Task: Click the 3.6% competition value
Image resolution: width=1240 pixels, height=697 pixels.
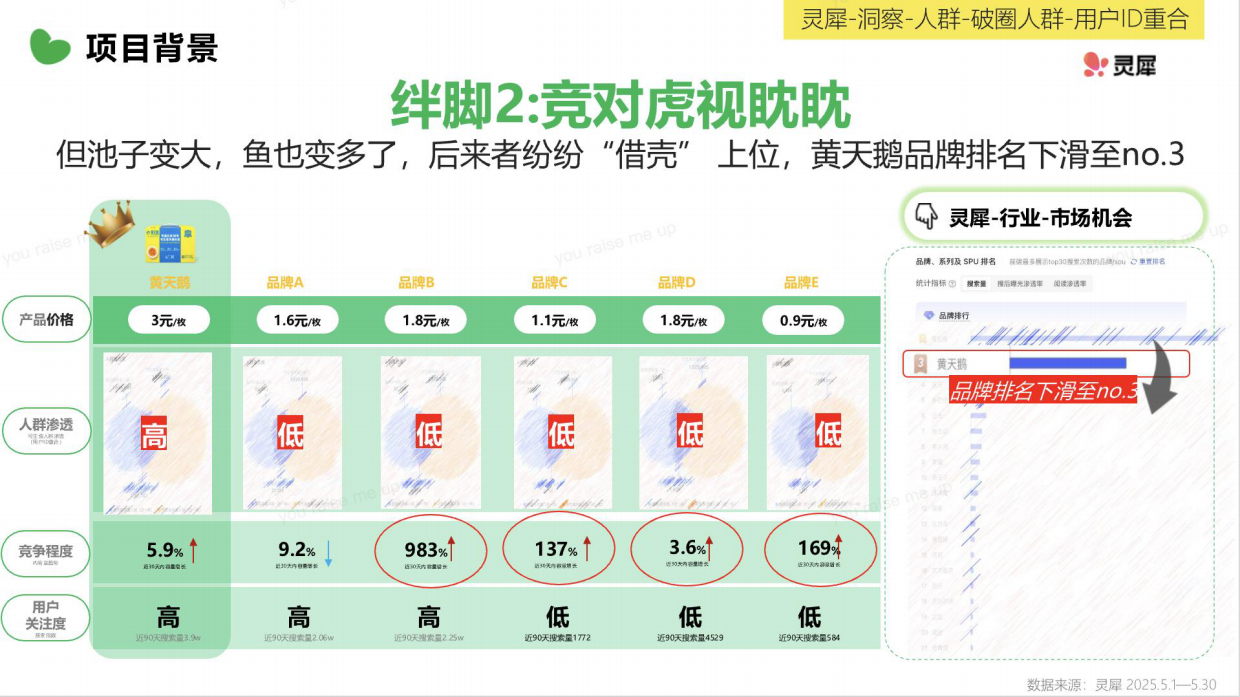Action: 687,549
